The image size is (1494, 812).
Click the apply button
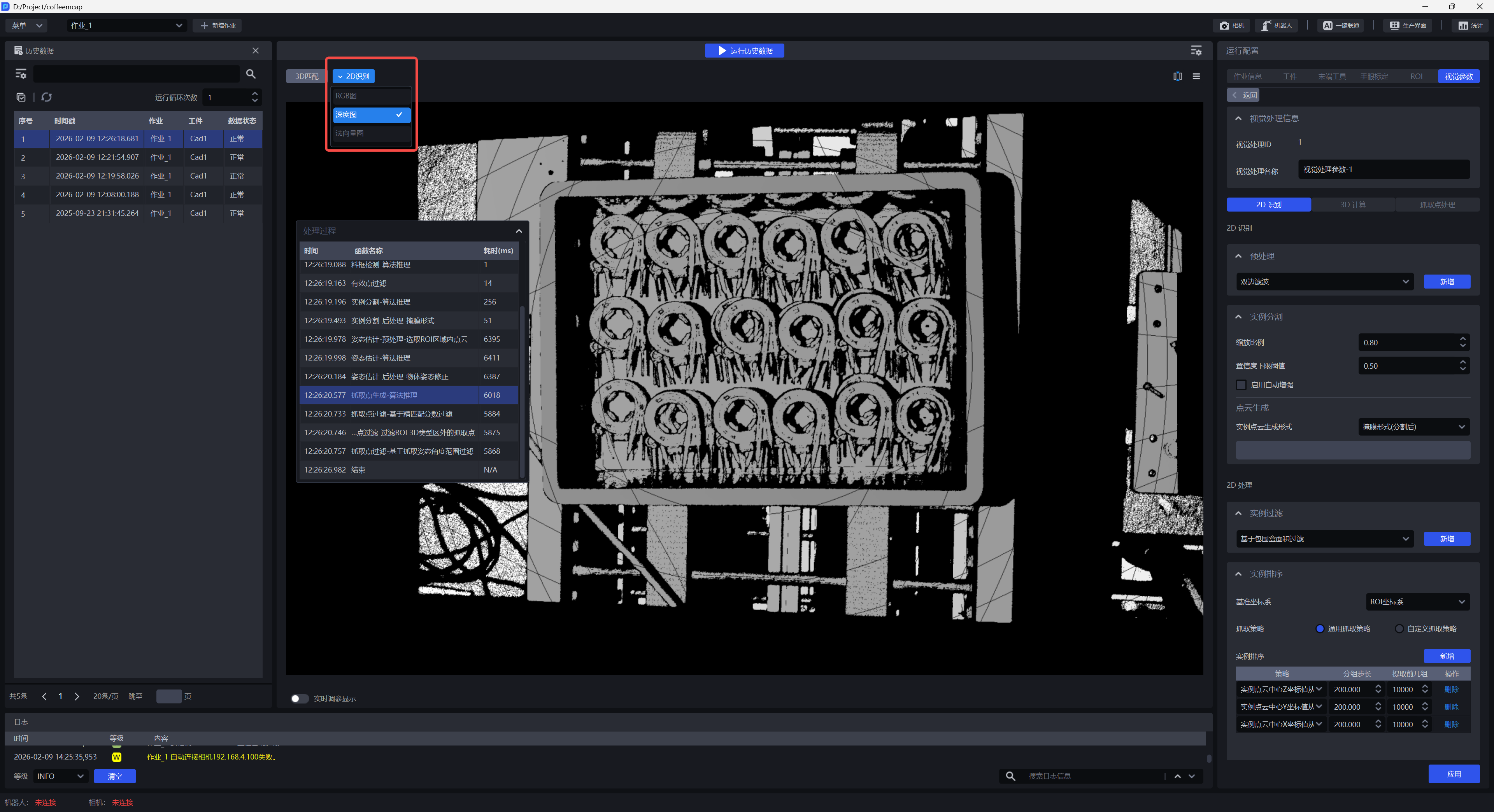coord(1454,774)
